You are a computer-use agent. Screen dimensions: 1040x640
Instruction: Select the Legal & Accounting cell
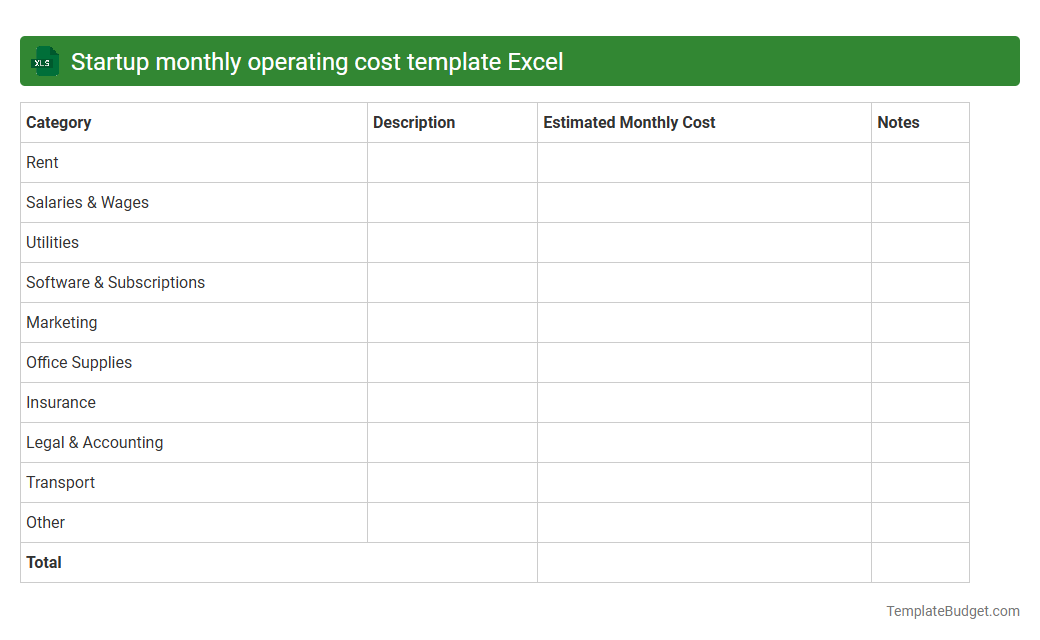click(95, 442)
